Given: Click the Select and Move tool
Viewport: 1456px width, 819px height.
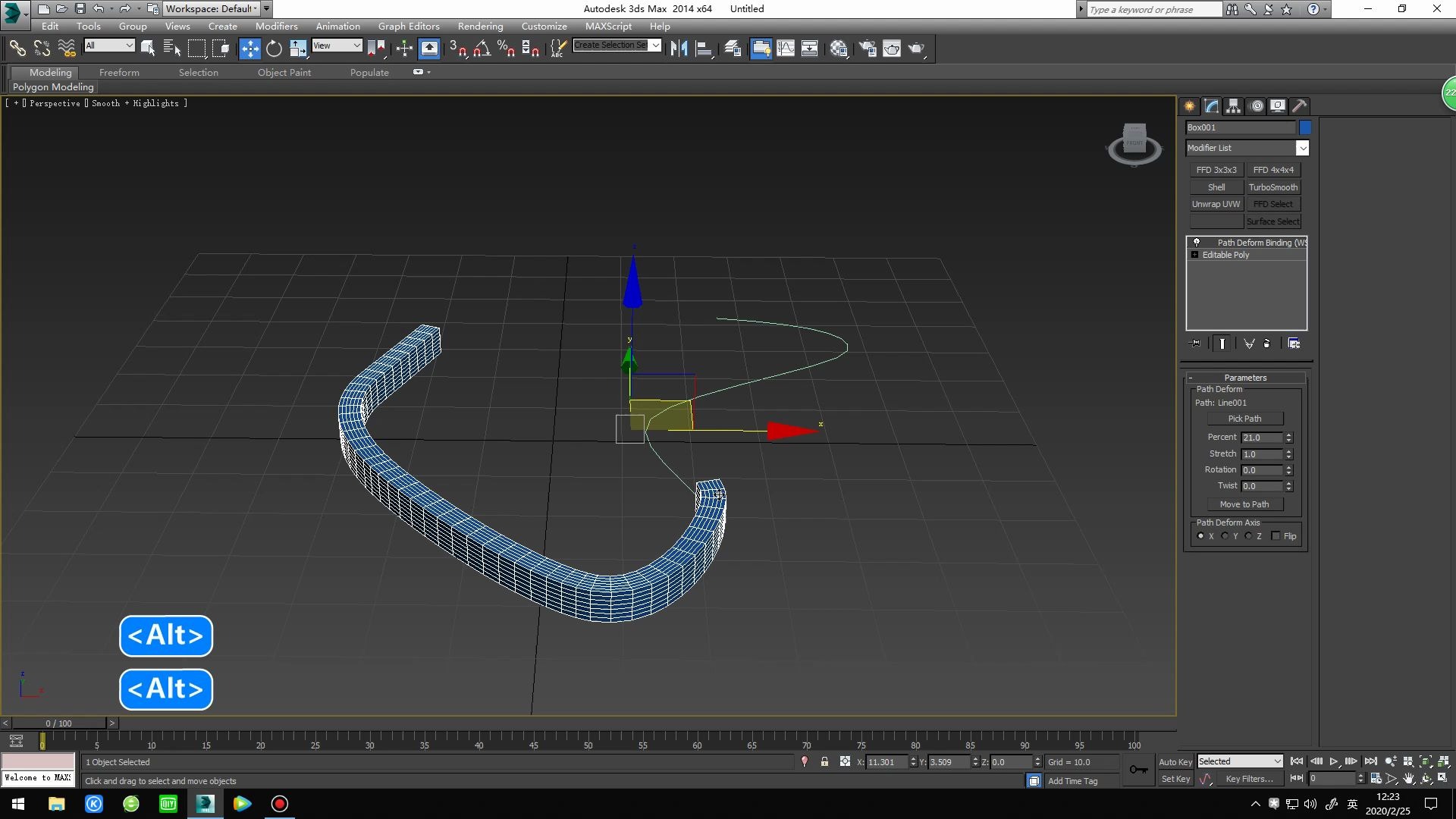Looking at the screenshot, I should [249, 49].
